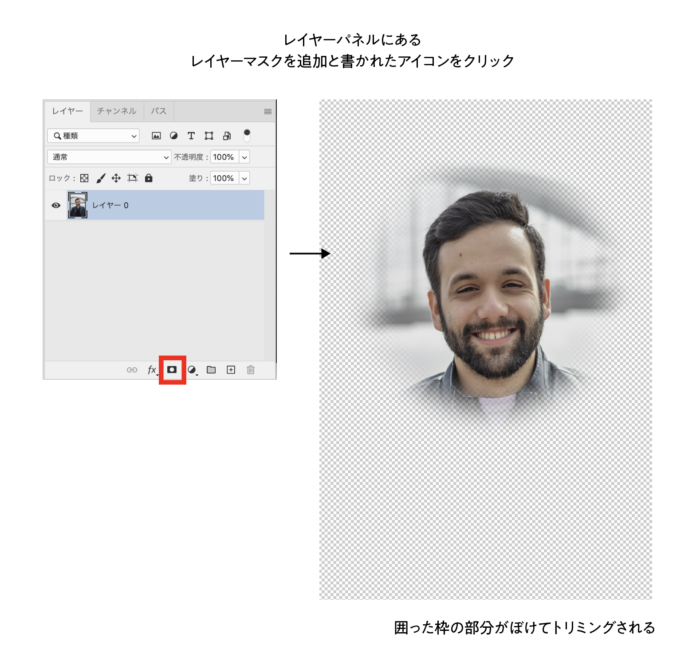Create a new group folder
This screenshot has width=700, height=669.
coord(211,370)
